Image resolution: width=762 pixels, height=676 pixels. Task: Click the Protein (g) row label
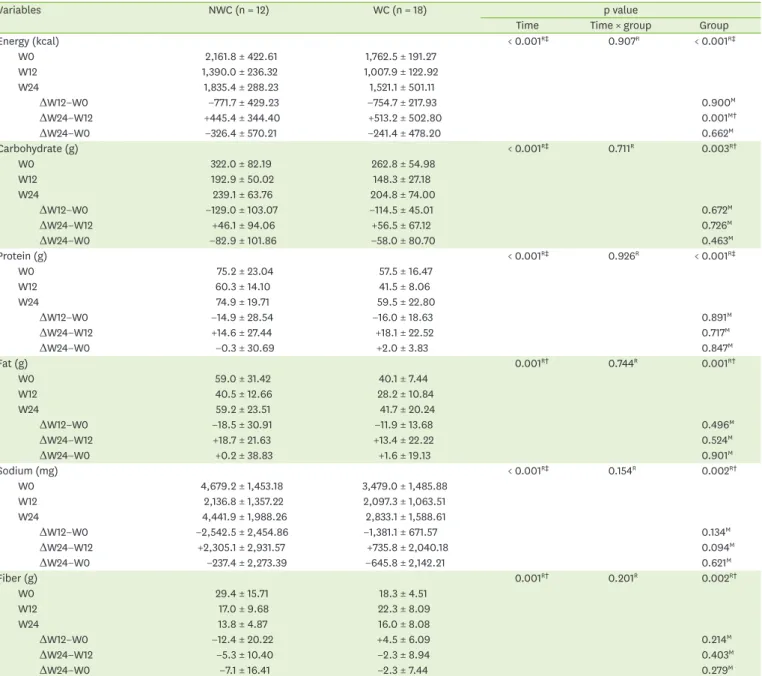pos(23,256)
